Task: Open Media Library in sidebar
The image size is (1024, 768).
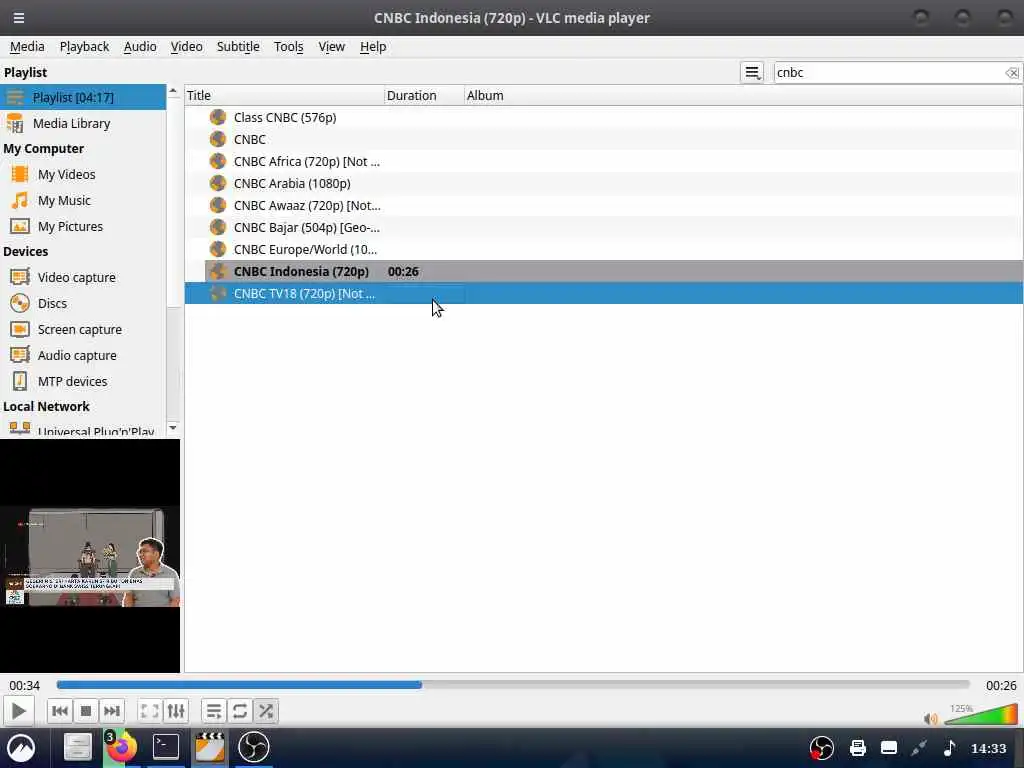Action: tap(83, 123)
